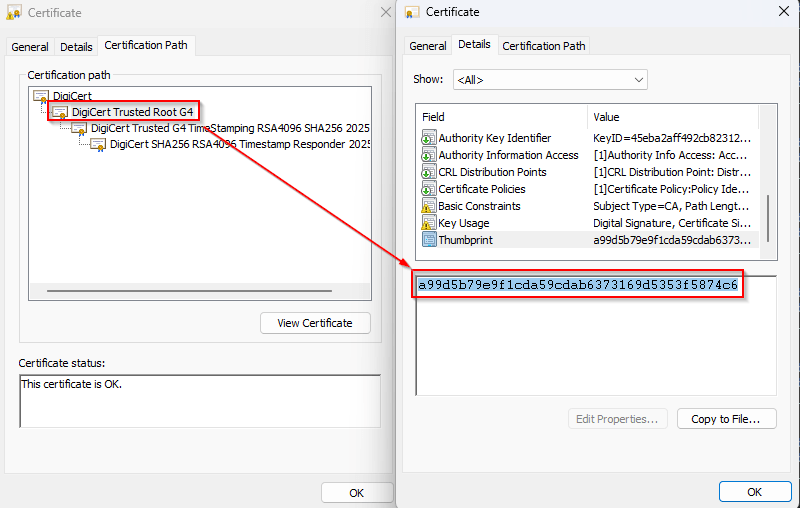Click the highlighted thumbprint value text
The image size is (800, 508).
tap(577, 286)
